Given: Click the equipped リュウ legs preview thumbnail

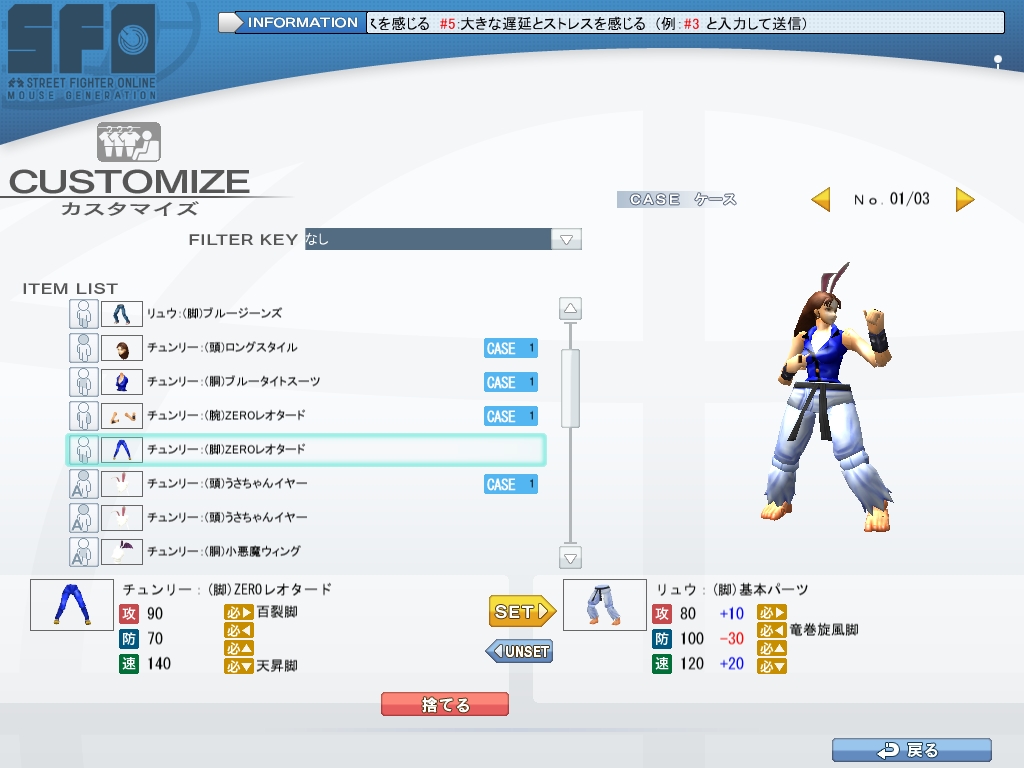Looking at the screenshot, I should (605, 605).
